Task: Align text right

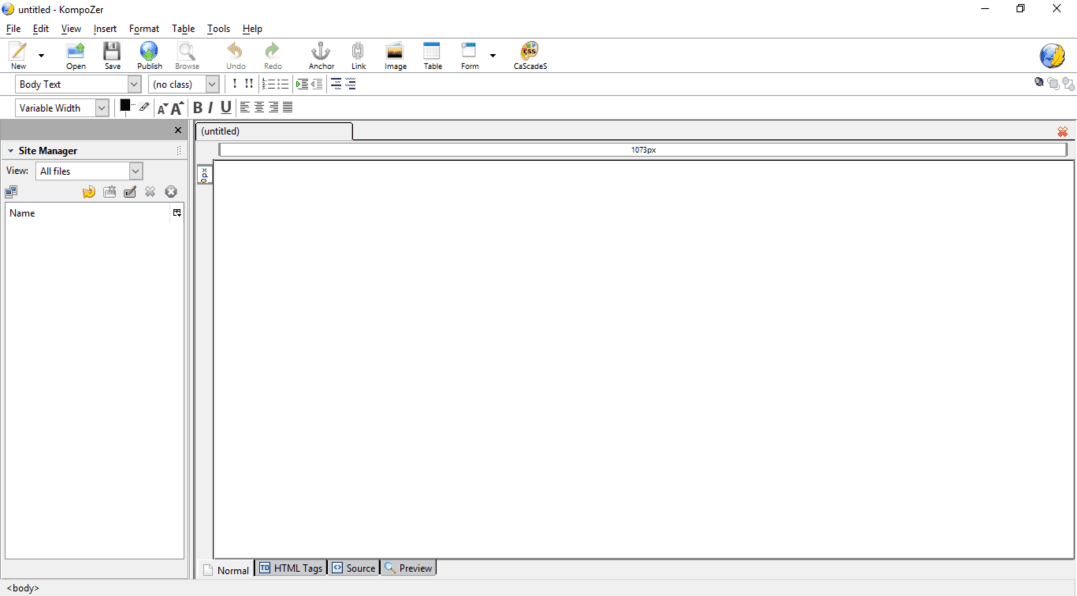Action: (273, 107)
